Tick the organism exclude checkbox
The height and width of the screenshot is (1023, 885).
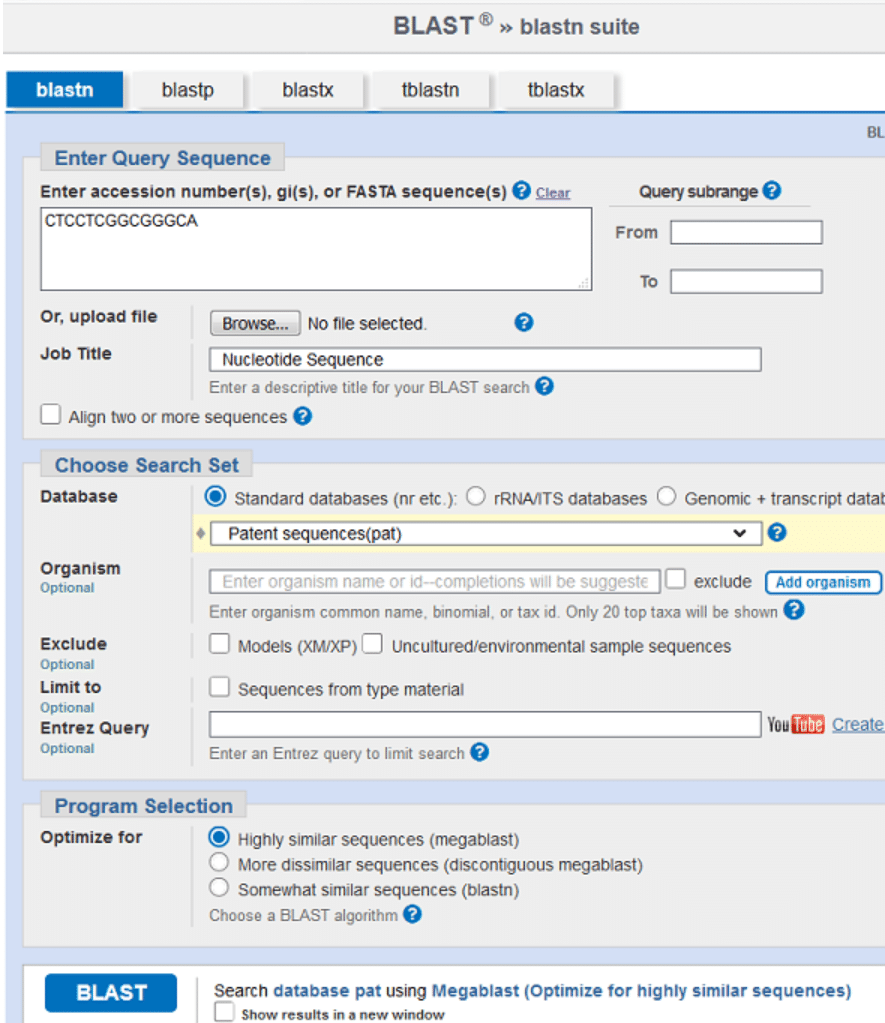(x=675, y=579)
